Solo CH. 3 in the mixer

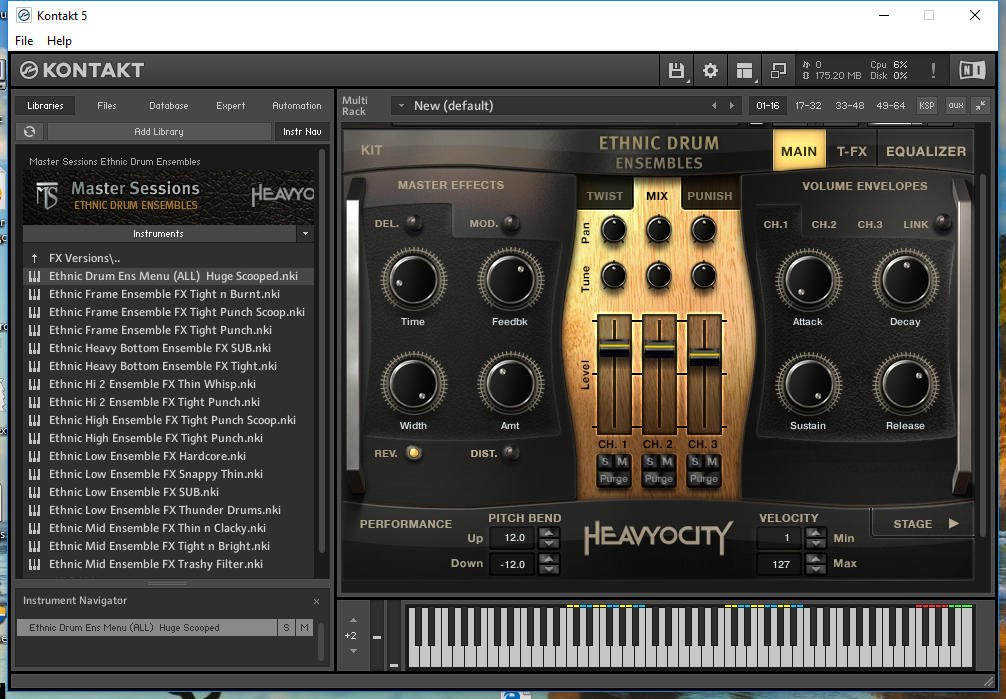click(695, 462)
